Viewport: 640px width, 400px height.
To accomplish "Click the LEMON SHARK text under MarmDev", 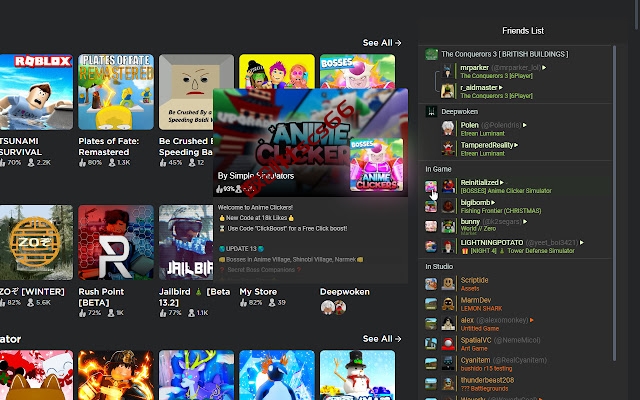I will (x=482, y=309).
